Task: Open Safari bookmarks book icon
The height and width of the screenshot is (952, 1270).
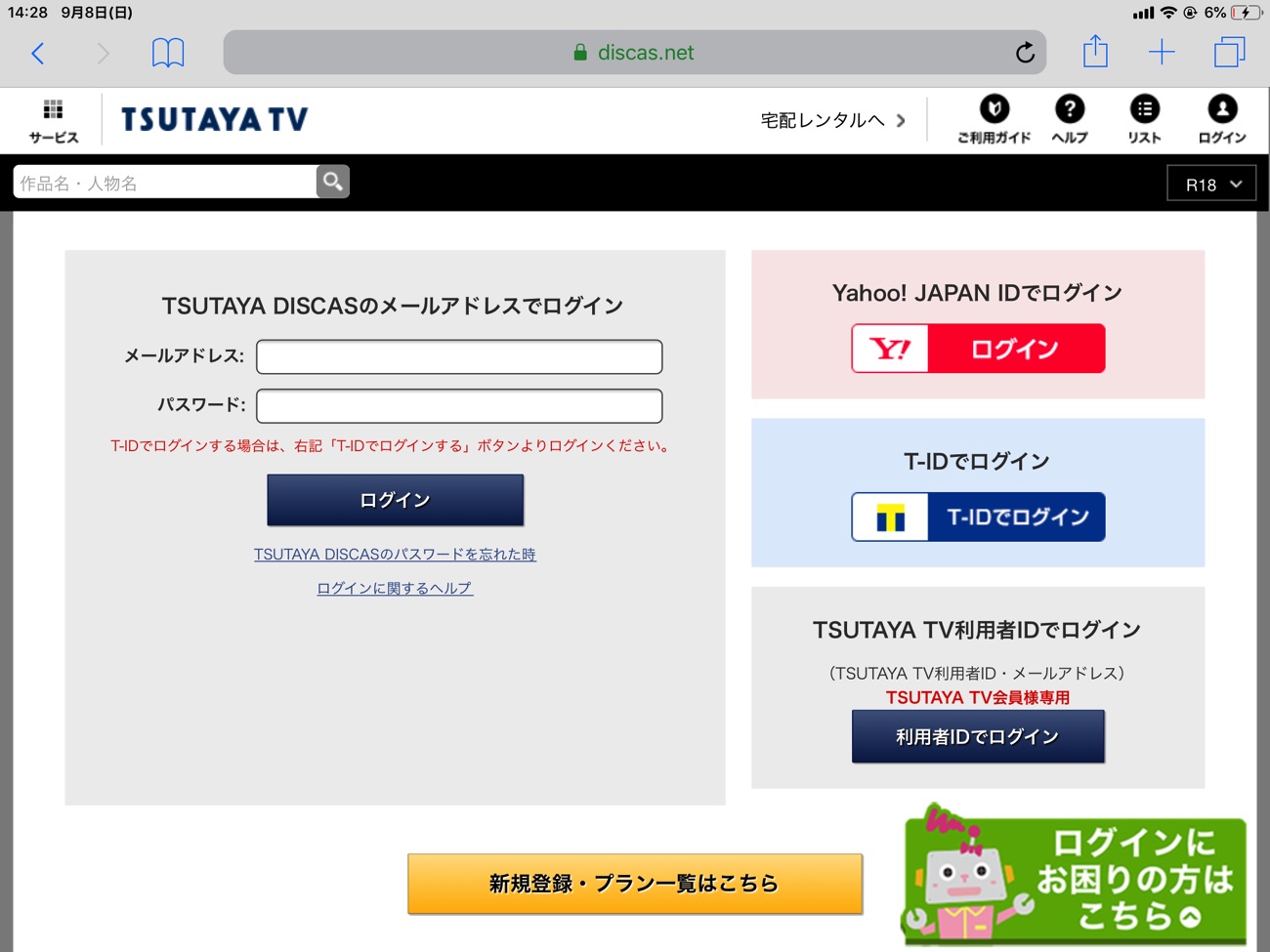Action: (168, 53)
